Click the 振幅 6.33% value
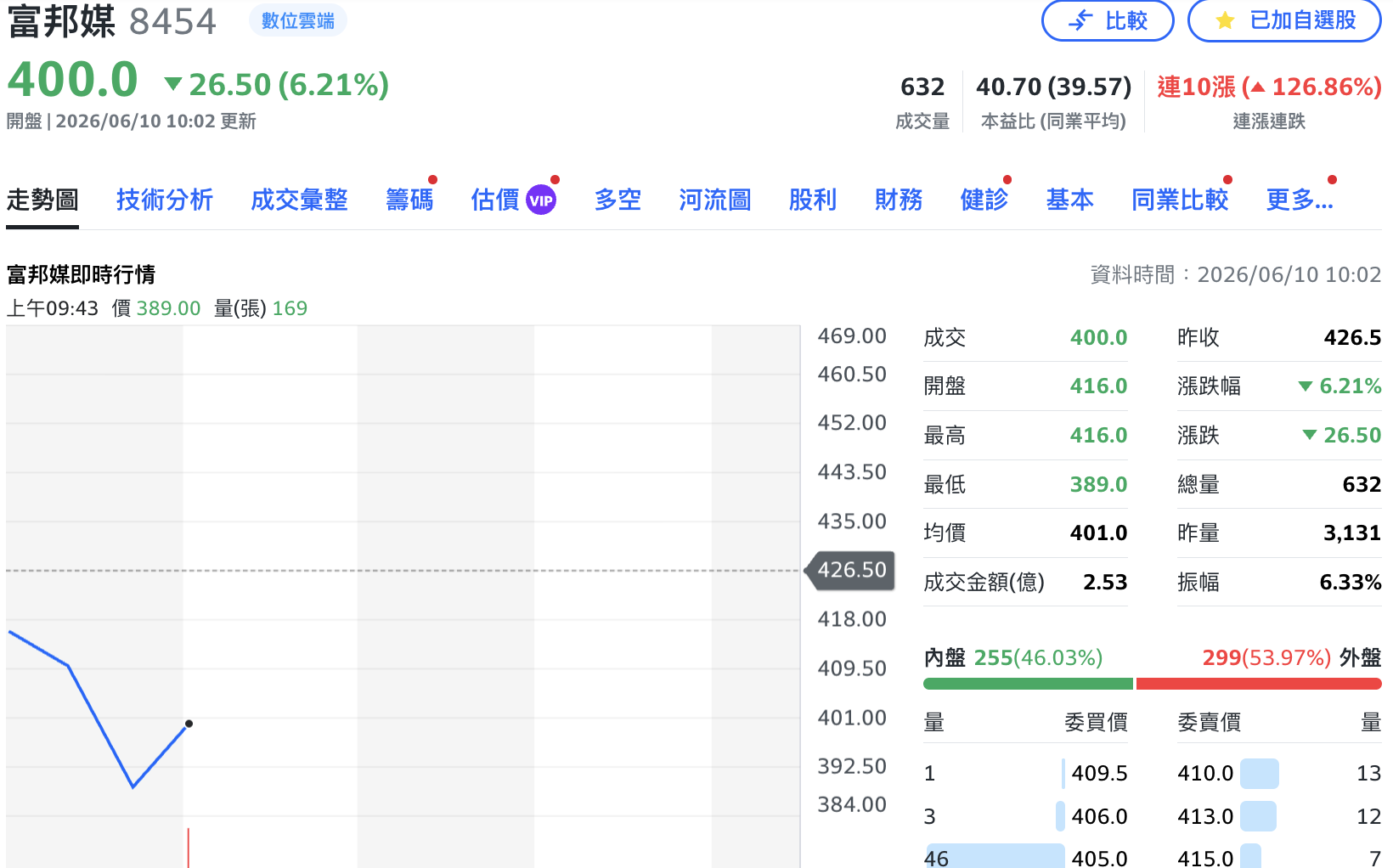 tap(1351, 583)
